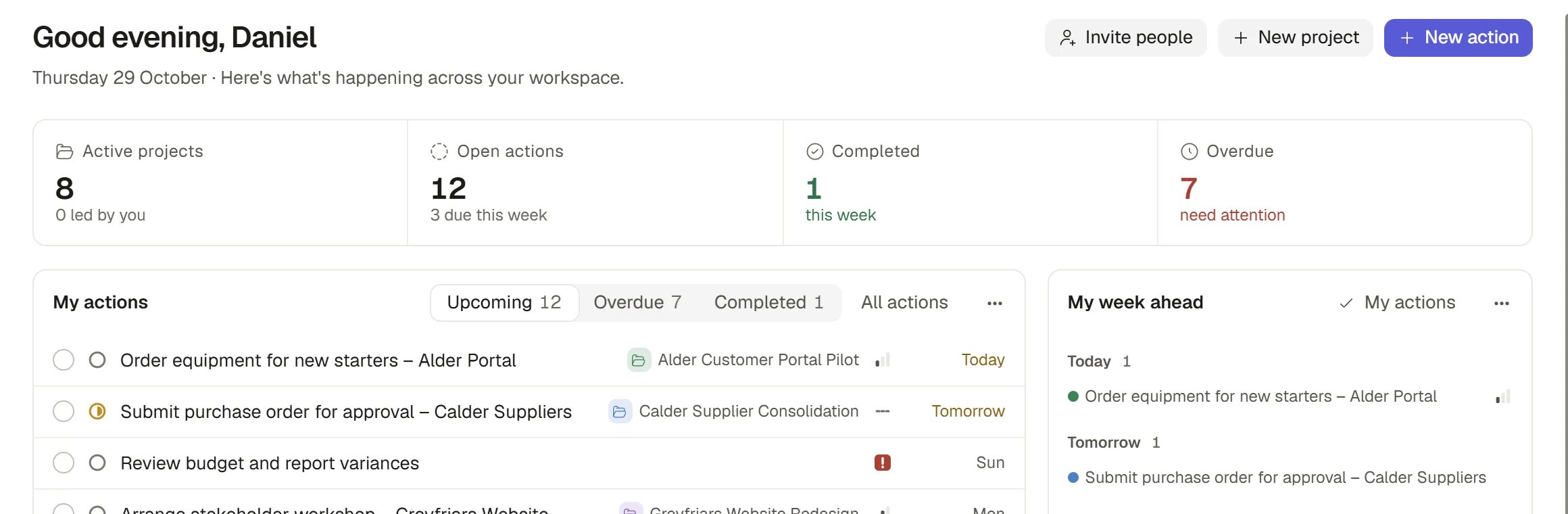Open Alder Customer Portal Pilot project folder icon
The width and height of the screenshot is (1568, 514).
point(639,360)
